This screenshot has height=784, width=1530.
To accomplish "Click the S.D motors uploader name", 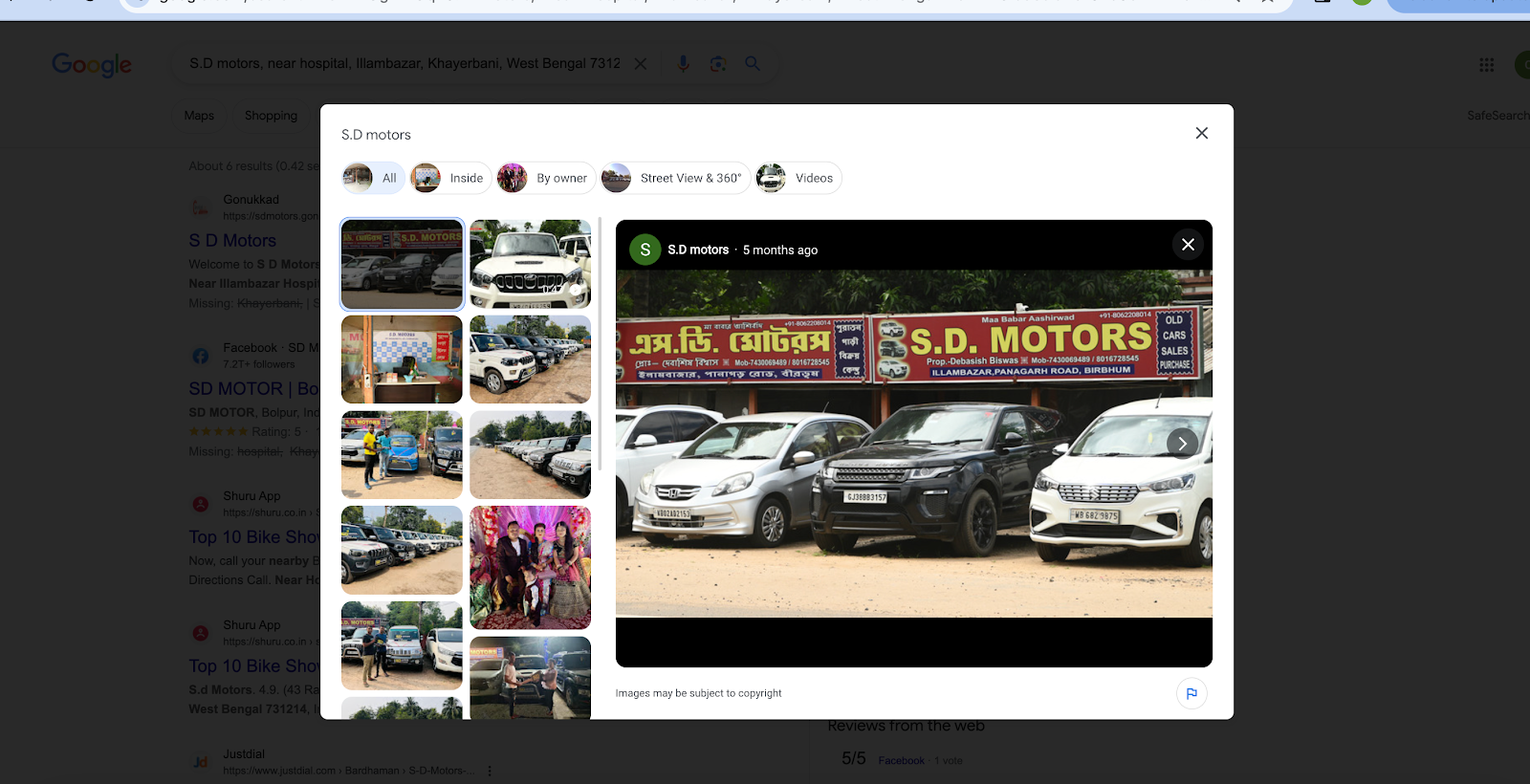I will point(698,250).
